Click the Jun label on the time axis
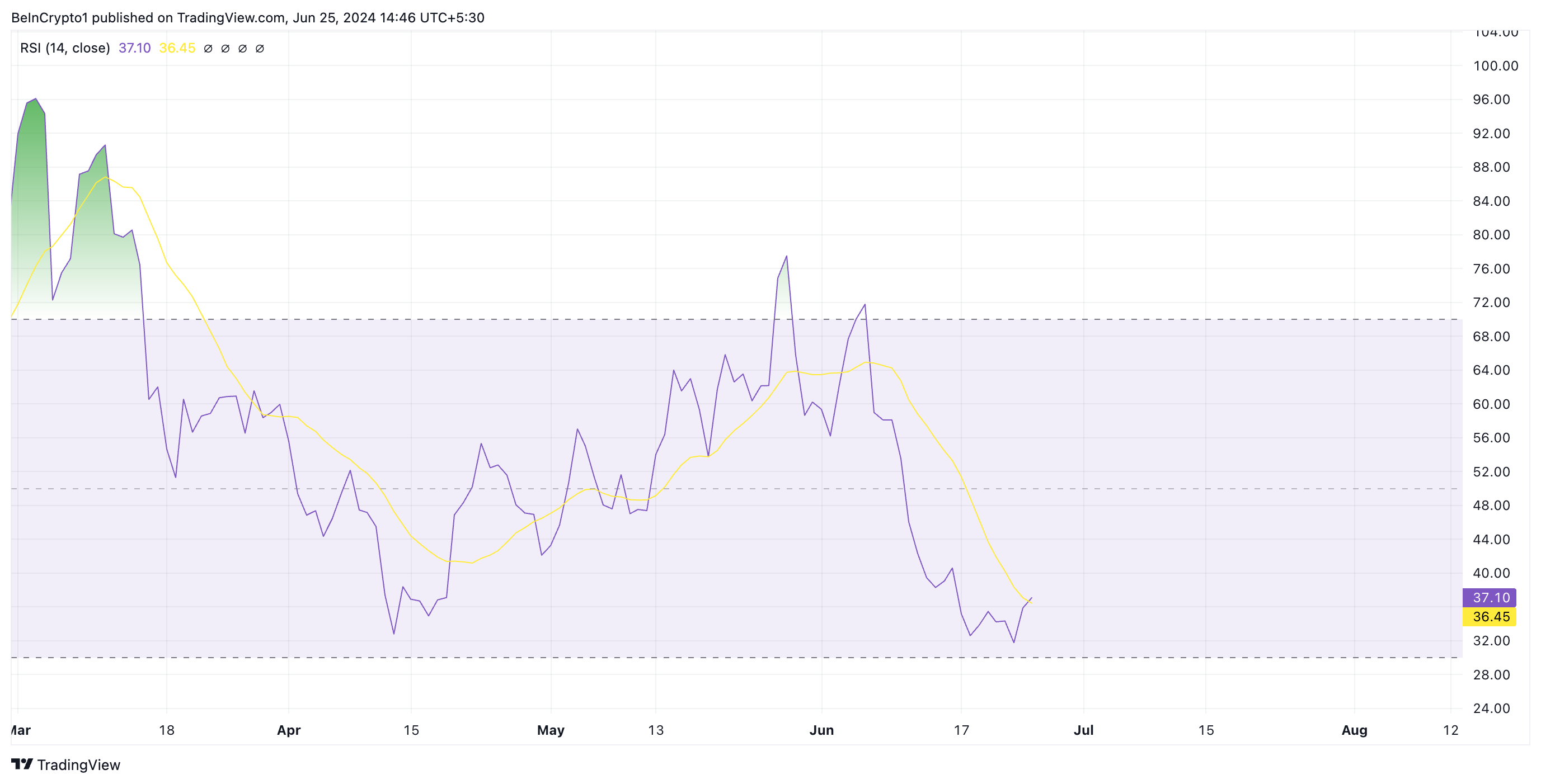1541x784 pixels. [x=821, y=730]
